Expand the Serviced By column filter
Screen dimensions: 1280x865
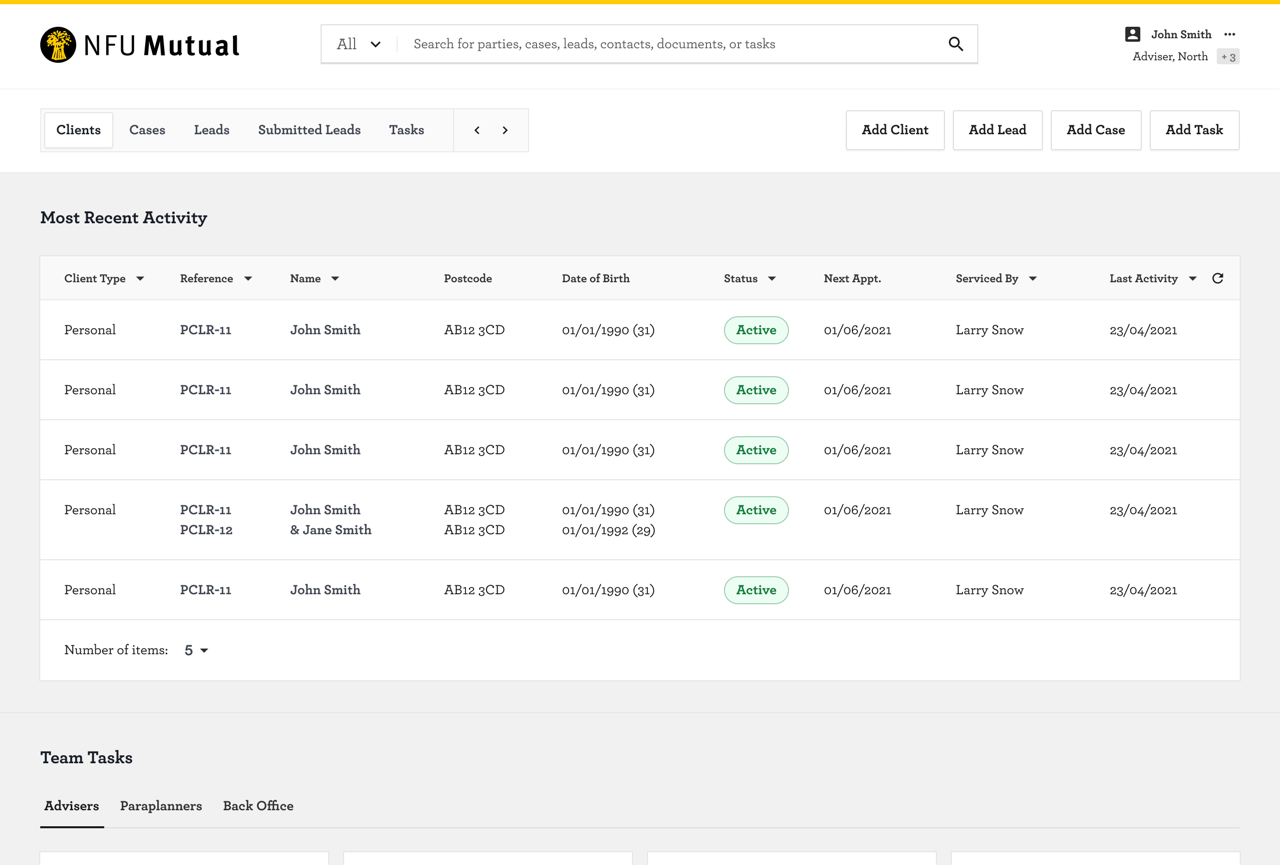click(1033, 279)
